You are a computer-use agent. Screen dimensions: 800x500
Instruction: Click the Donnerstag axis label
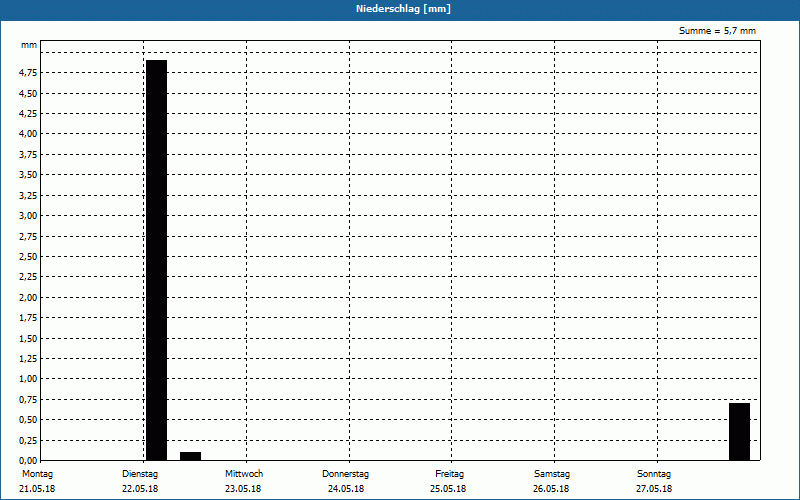345,474
